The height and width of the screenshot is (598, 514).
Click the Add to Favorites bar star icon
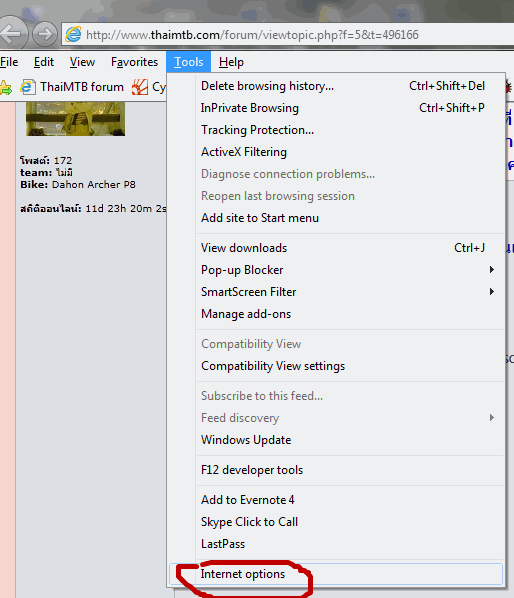(6, 88)
